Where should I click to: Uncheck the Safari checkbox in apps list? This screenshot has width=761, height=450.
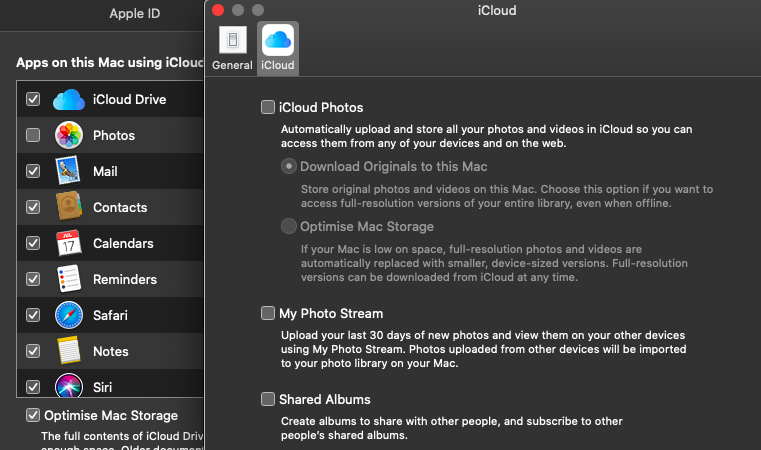click(33, 315)
